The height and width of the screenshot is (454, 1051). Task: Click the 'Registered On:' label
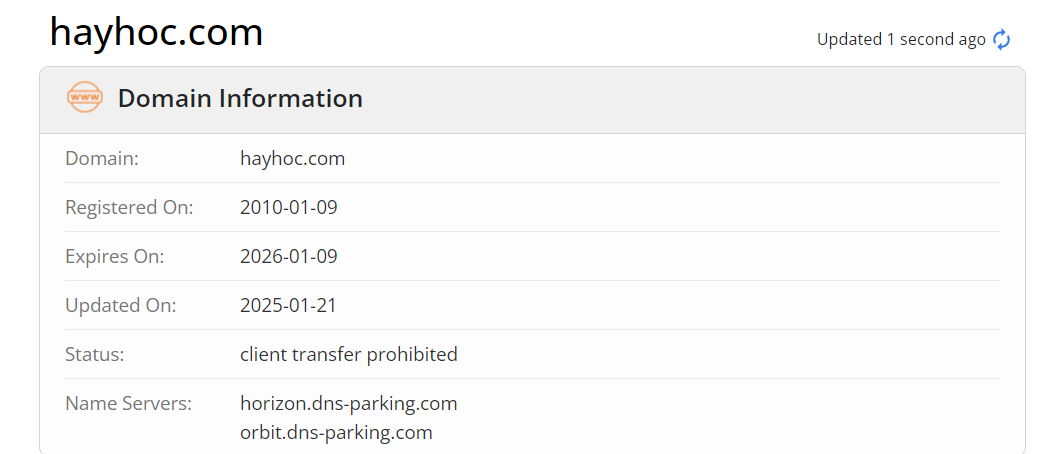pyautogui.click(x=129, y=207)
